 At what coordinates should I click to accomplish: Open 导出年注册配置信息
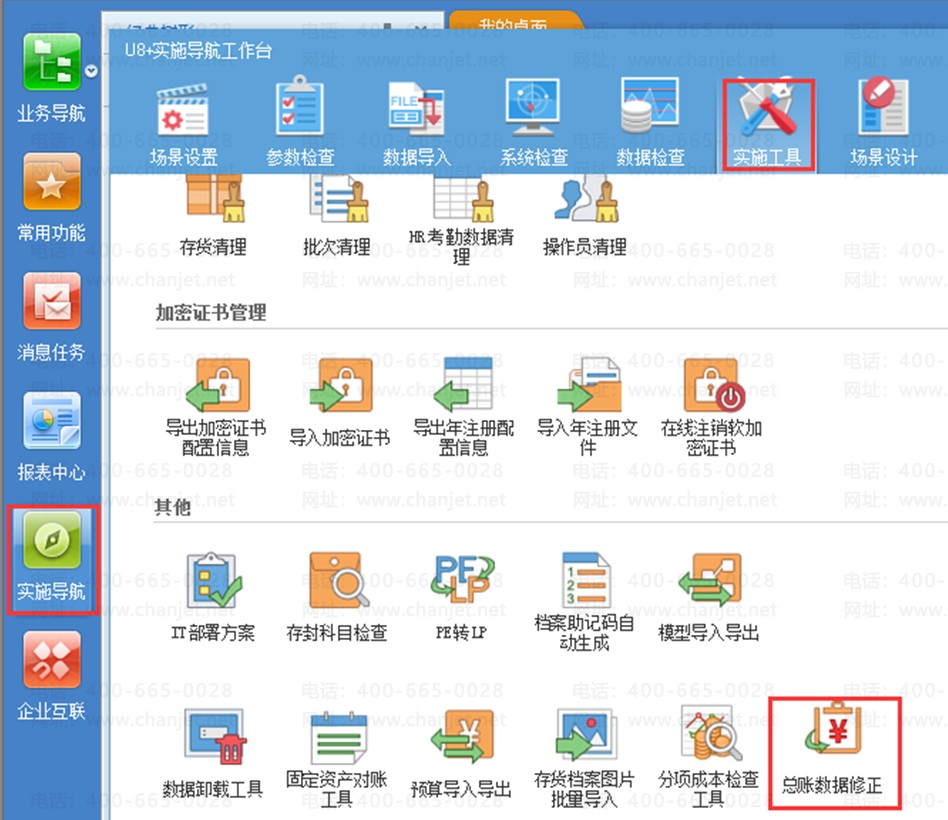tap(464, 408)
